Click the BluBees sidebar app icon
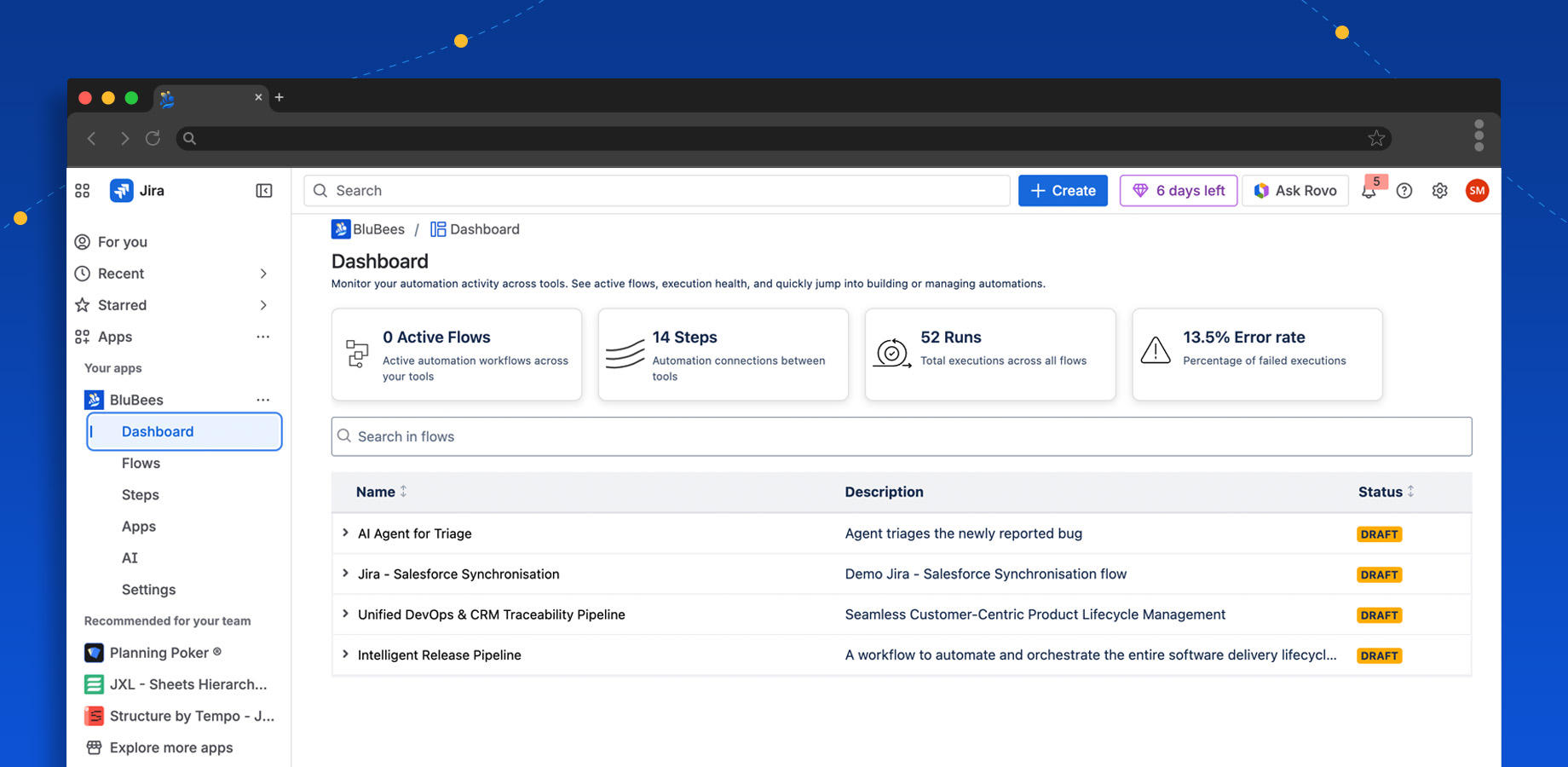The height and width of the screenshot is (767, 1568). coord(94,400)
